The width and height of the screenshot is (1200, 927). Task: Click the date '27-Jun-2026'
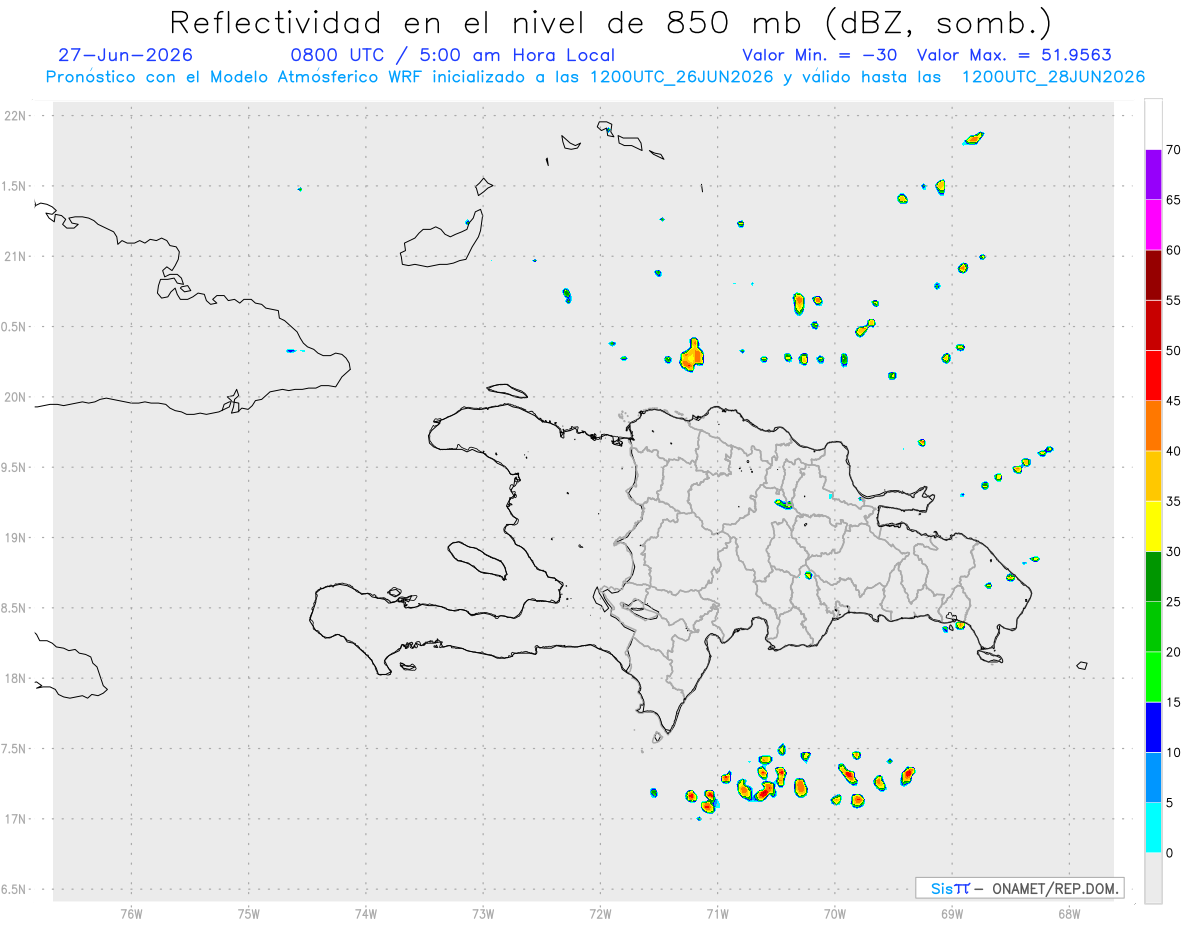click(126, 55)
